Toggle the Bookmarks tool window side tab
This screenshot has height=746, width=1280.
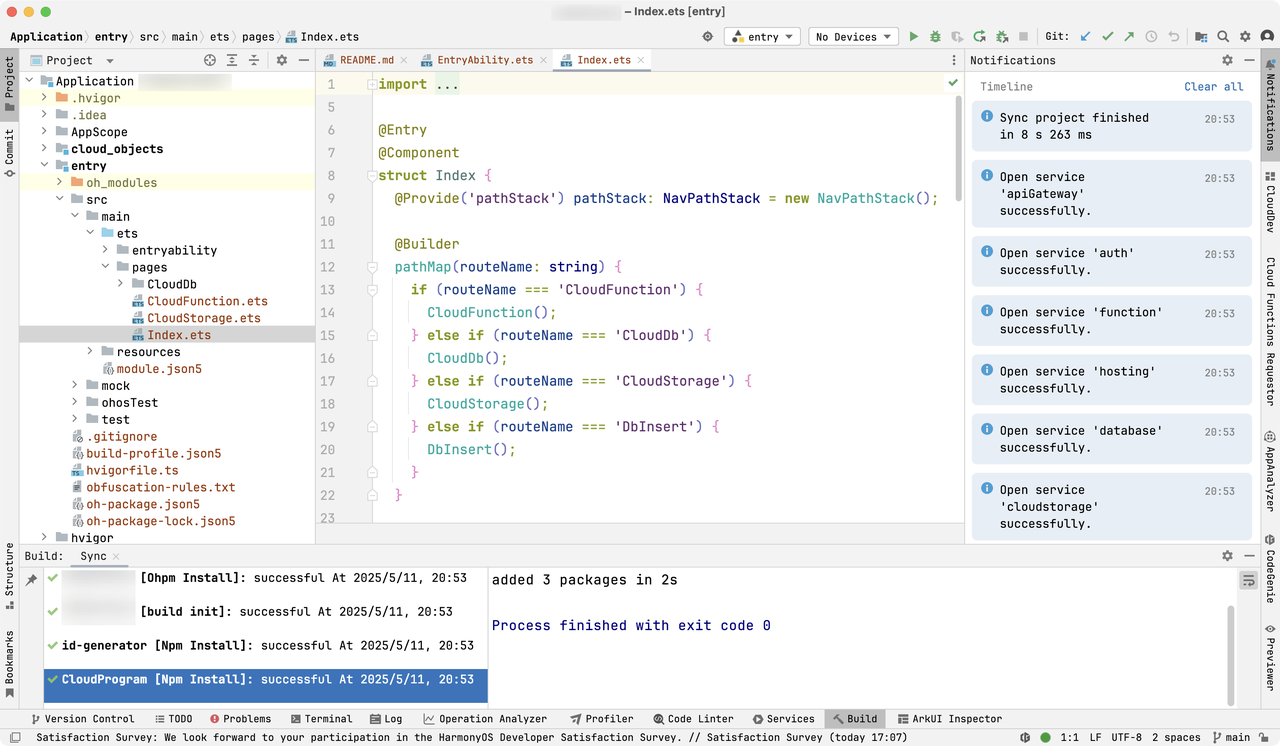click(9, 663)
